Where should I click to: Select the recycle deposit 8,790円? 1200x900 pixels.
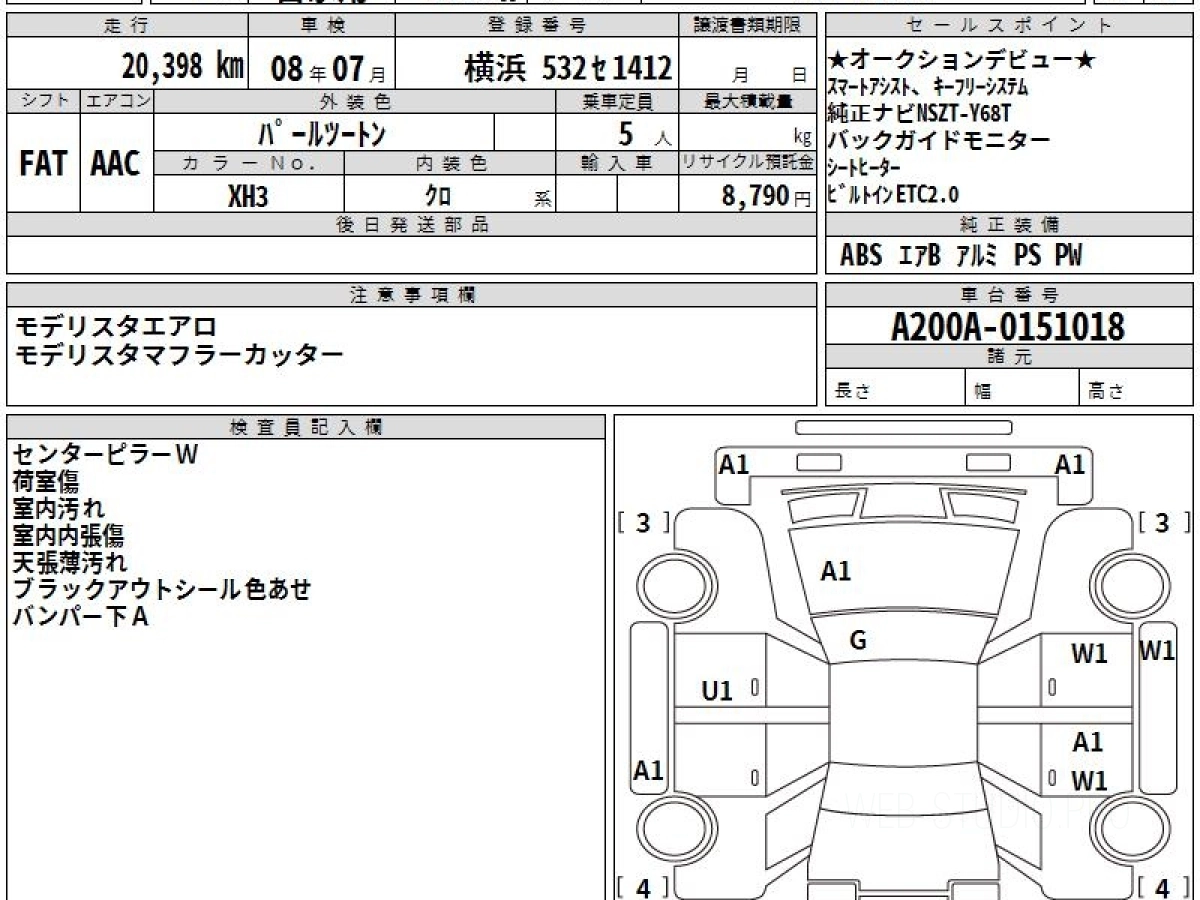click(x=767, y=197)
